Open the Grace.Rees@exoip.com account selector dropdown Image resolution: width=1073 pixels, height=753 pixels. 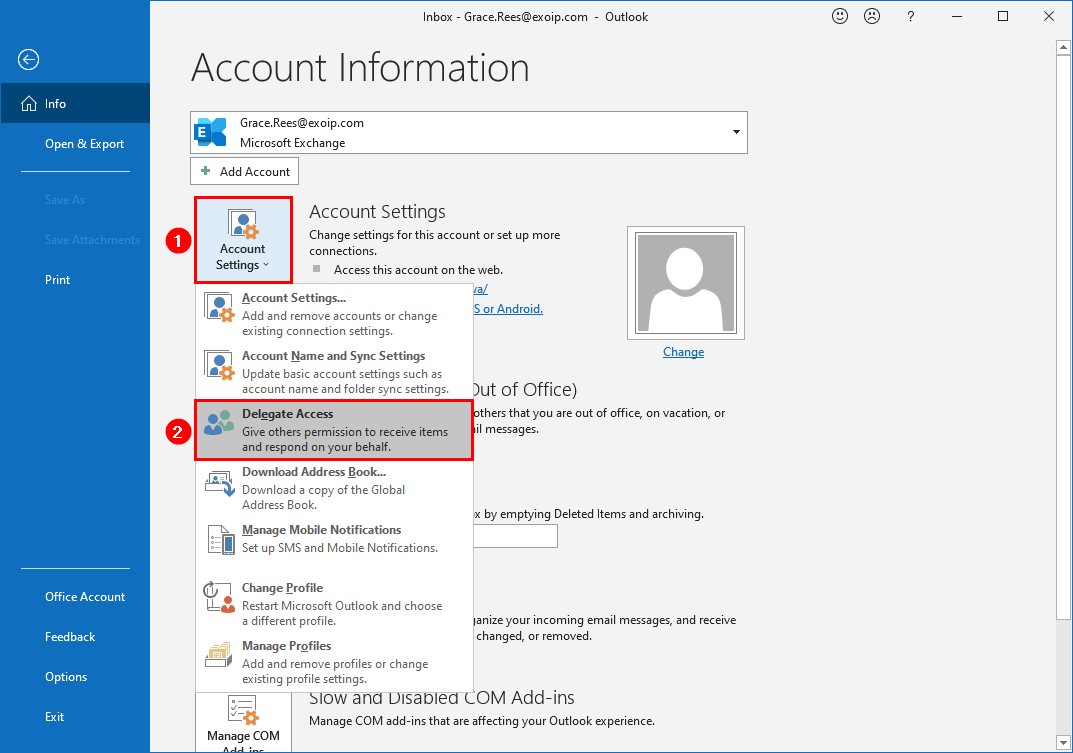click(x=469, y=132)
